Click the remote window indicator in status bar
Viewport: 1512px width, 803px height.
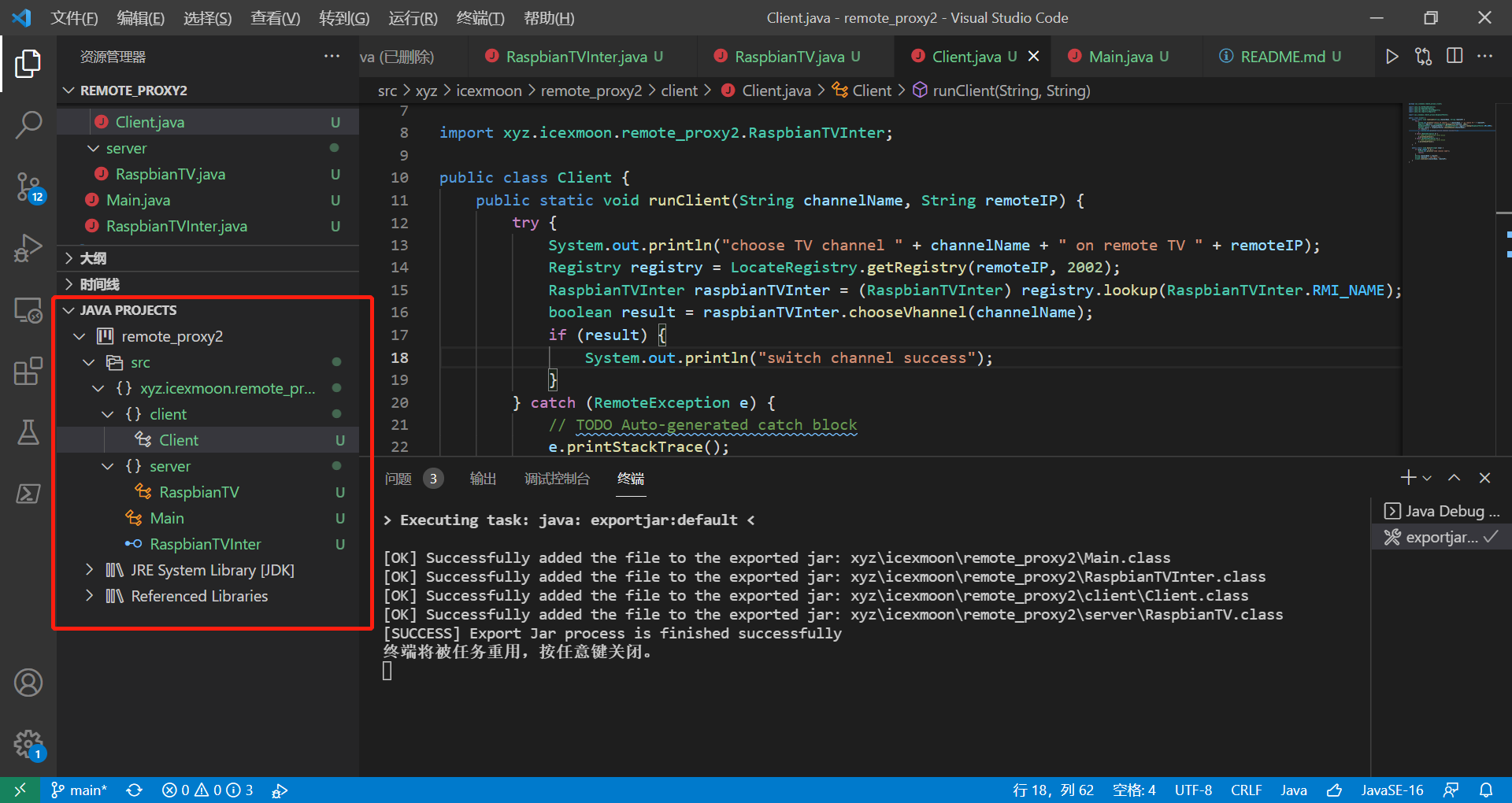[20, 790]
